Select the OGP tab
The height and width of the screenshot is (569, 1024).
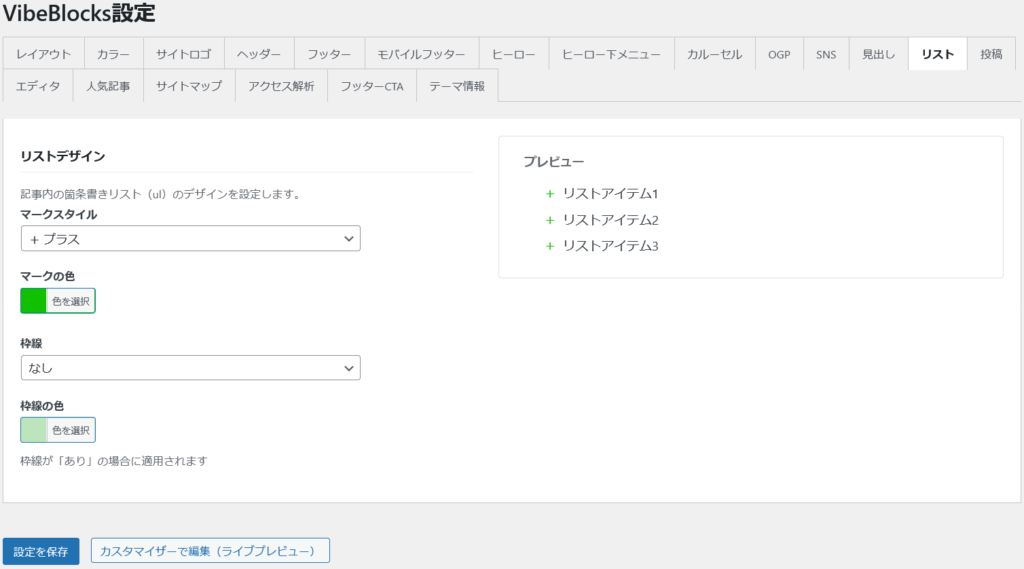click(779, 54)
